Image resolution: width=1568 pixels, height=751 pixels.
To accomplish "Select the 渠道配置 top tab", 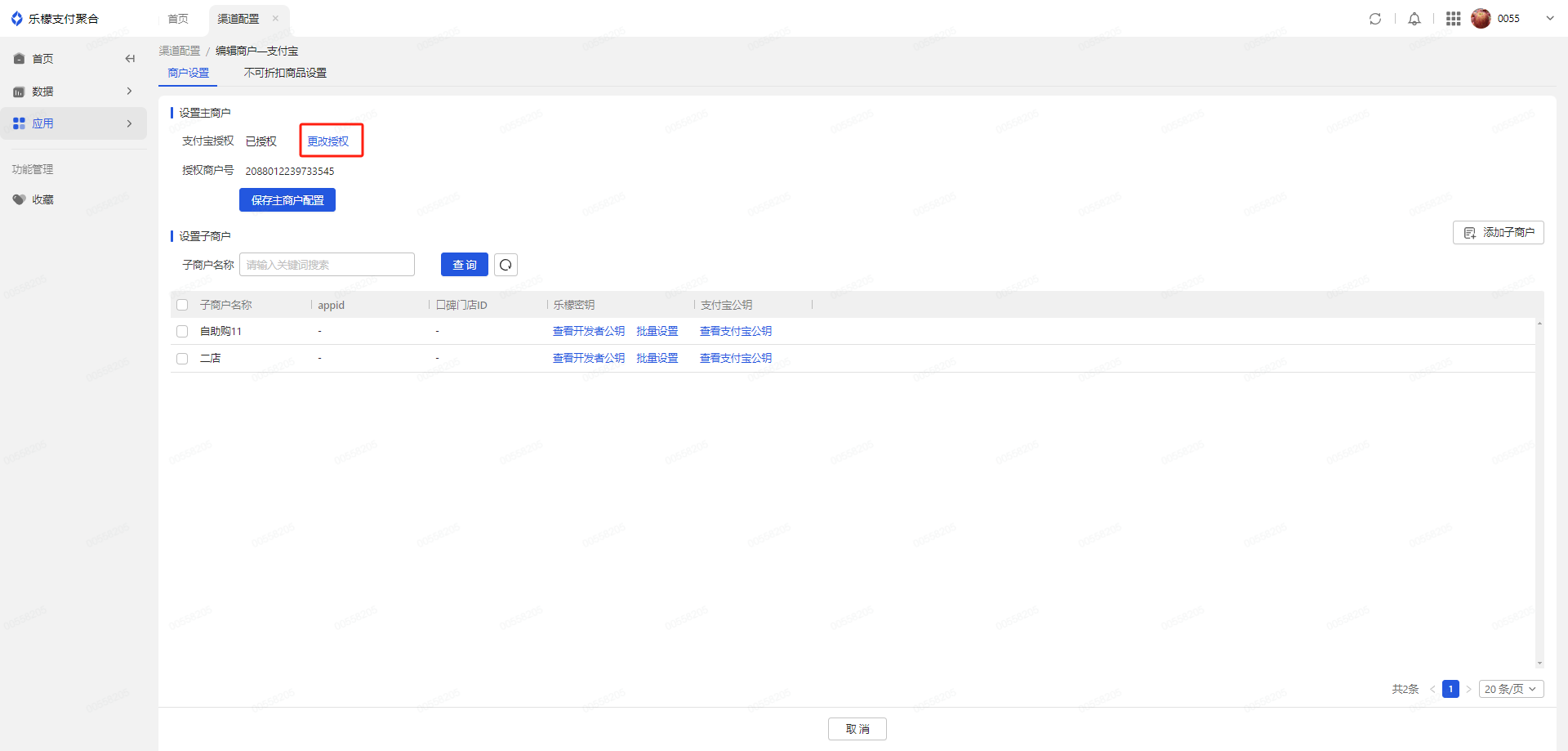I will tap(238, 19).
